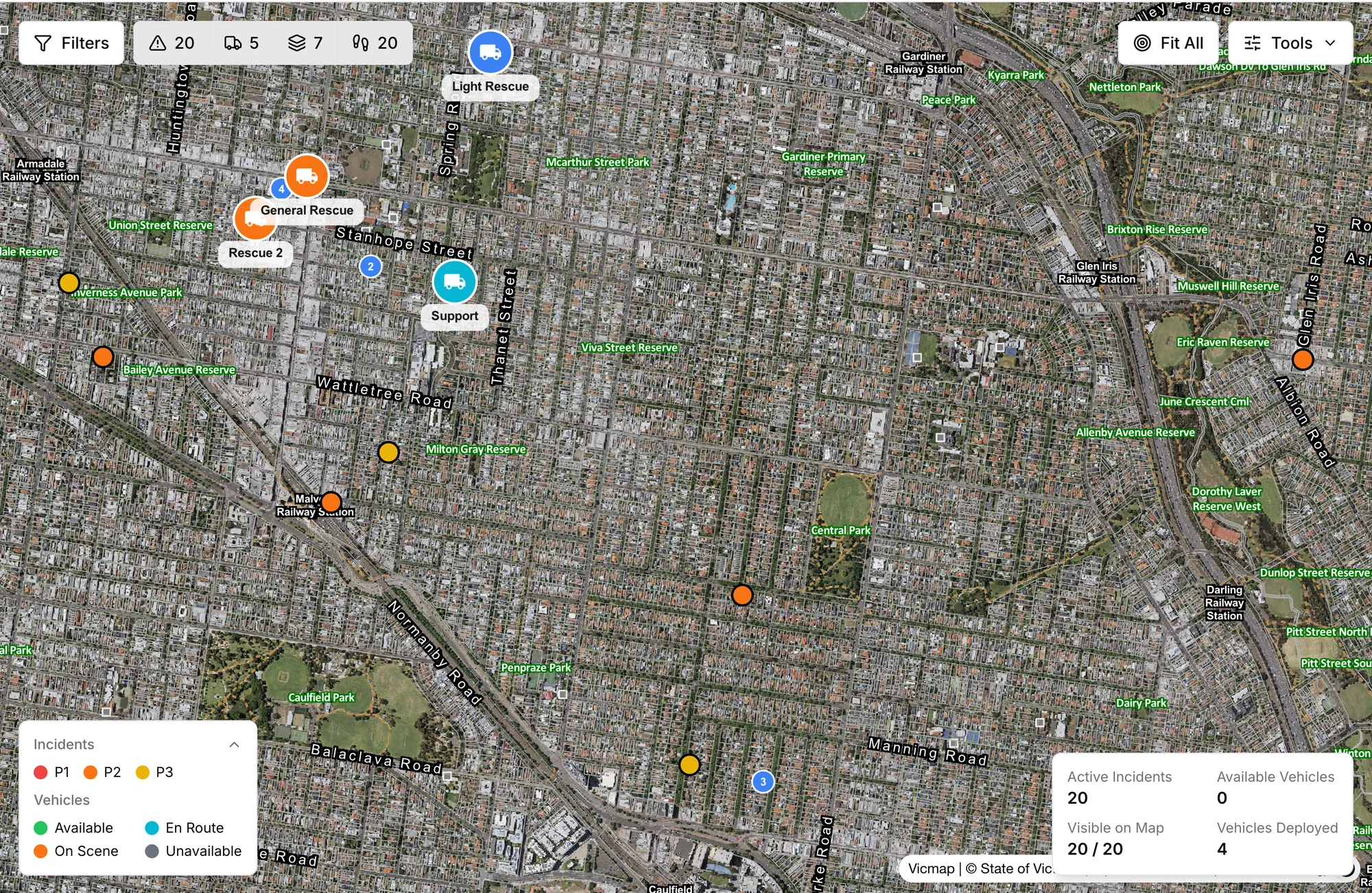Click the vehicles count showing 5
This screenshot has height=893, width=1372.
(241, 43)
